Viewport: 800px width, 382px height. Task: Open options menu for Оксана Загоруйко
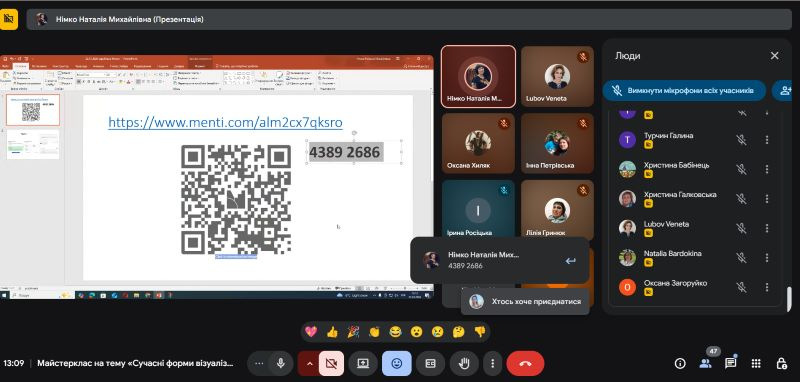[x=767, y=288]
